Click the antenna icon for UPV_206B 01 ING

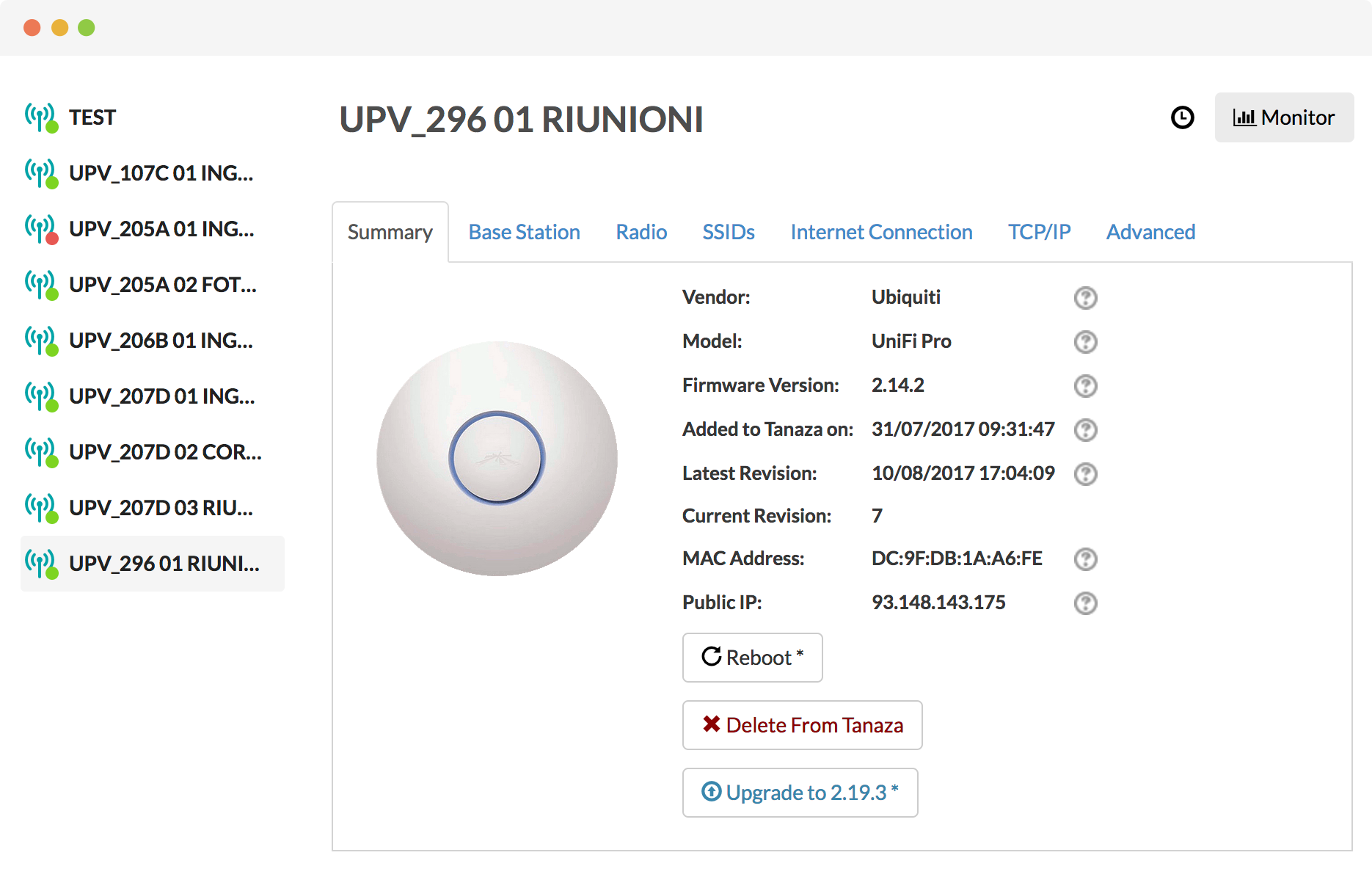tap(41, 341)
